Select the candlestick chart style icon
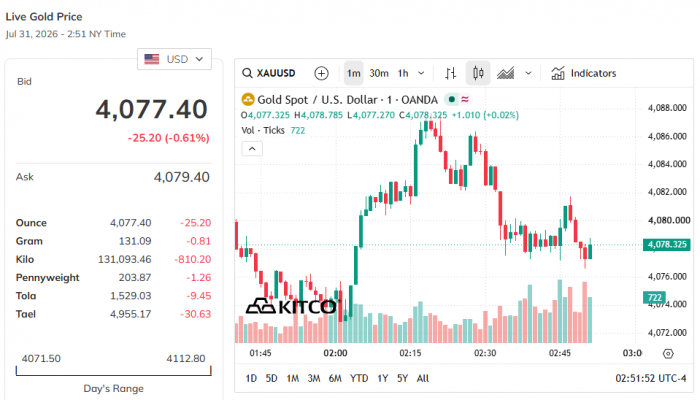The image size is (700, 400). [478, 73]
